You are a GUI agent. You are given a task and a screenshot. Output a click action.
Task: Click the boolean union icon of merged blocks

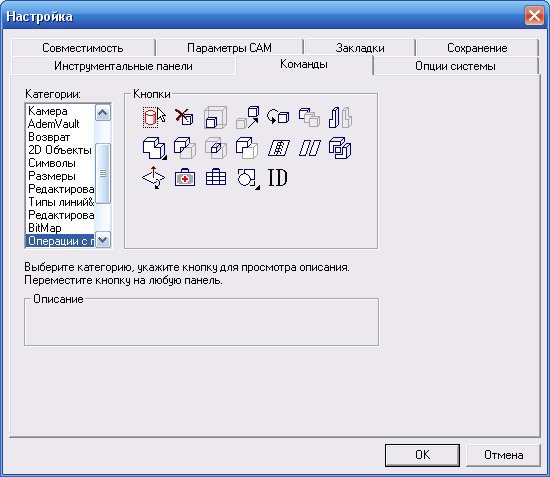coord(154,148)
